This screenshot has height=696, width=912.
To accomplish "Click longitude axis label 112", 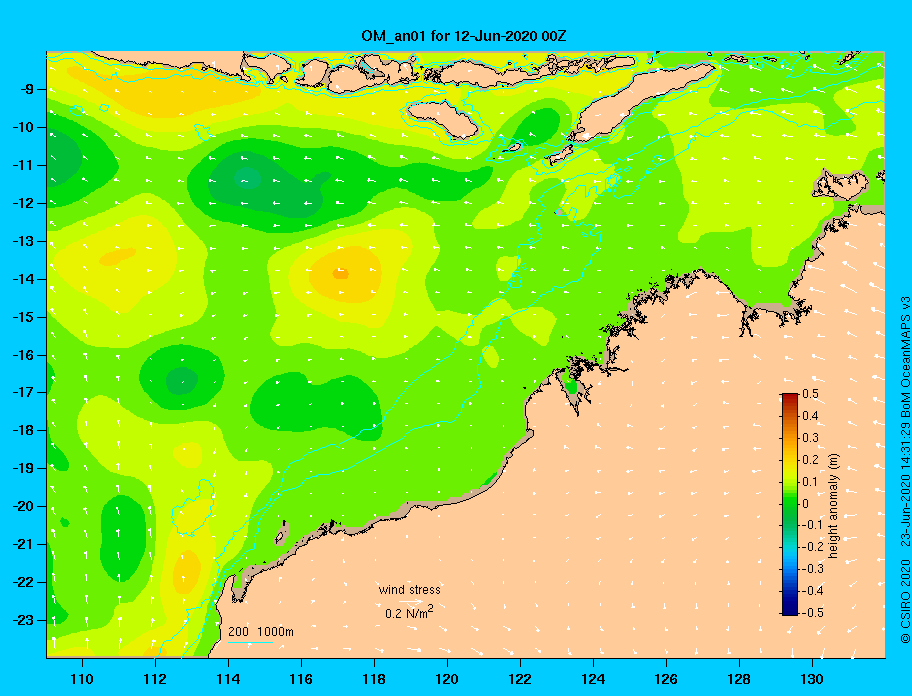I will pyautogui.click(x=155, y=679).
